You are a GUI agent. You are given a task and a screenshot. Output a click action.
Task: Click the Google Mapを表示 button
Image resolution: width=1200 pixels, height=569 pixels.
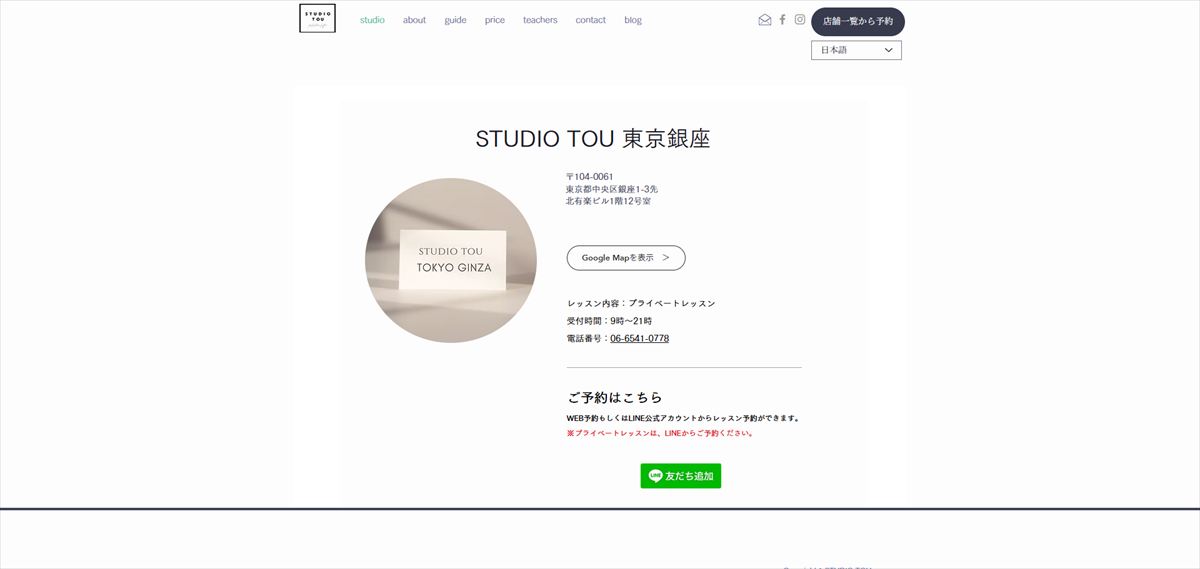626,258
